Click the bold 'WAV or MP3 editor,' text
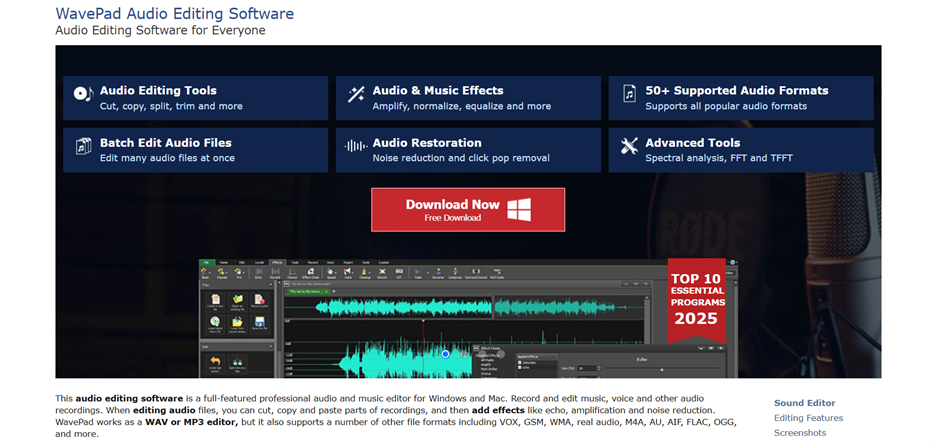936x442 pixels. [x=193, y=422]
